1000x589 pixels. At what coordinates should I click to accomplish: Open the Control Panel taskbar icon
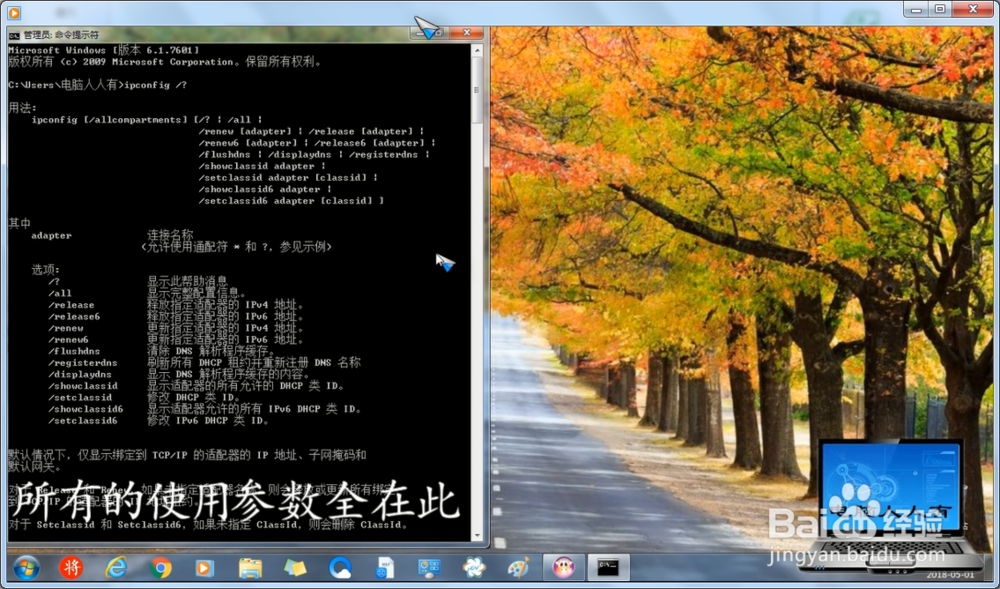(x=429, y=567)
